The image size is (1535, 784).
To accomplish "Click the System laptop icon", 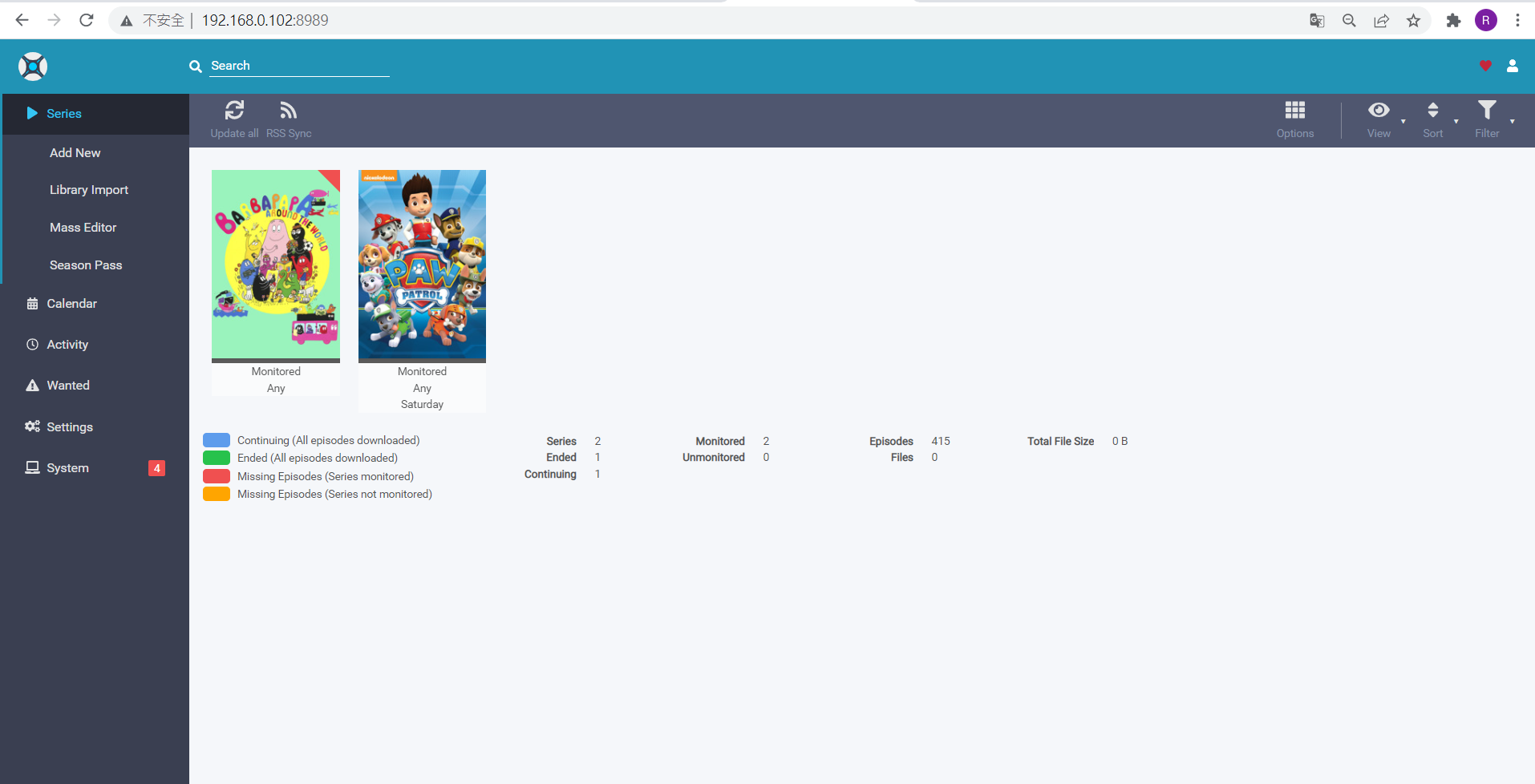I will tap(32, 467).
